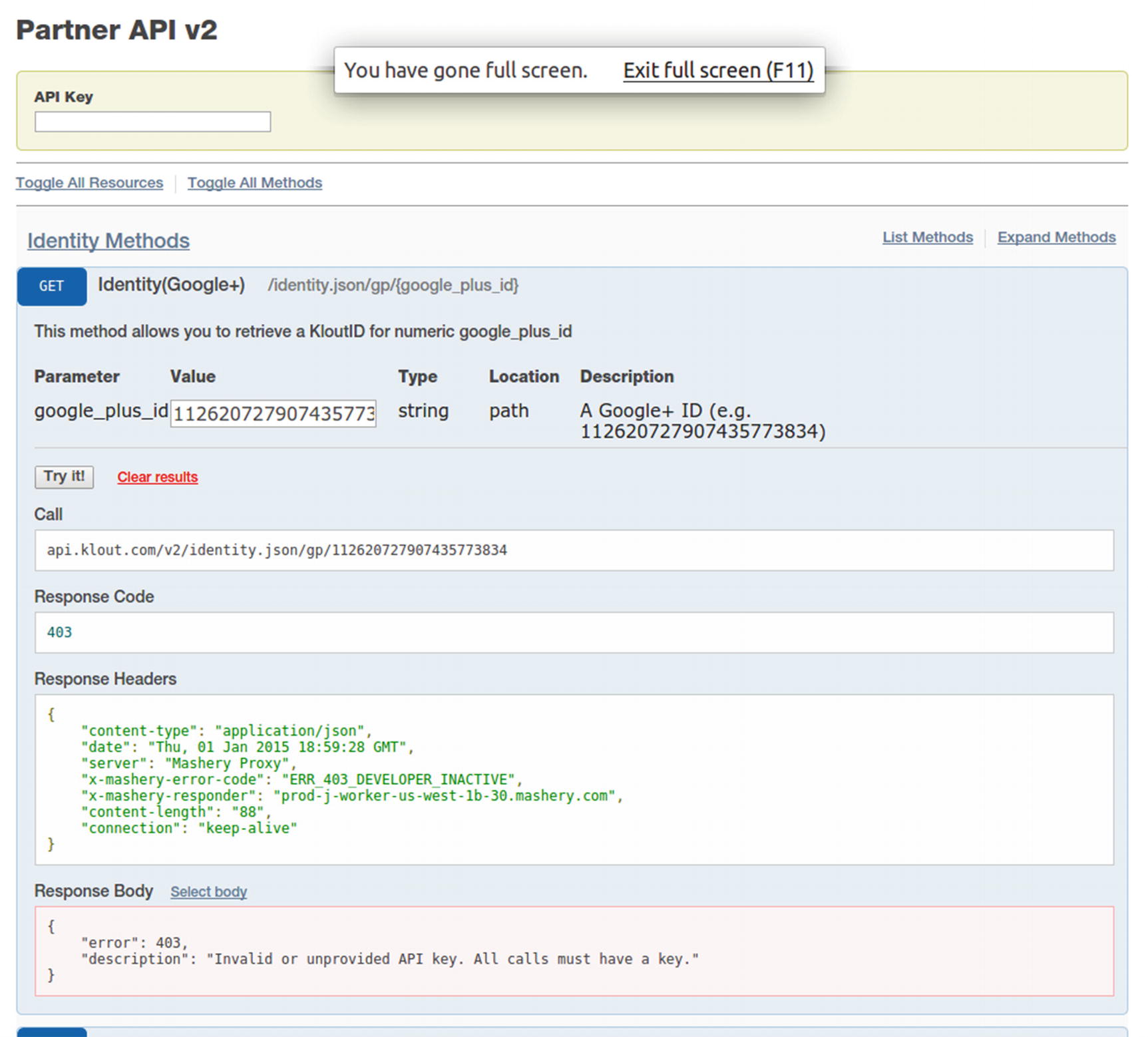This screenshot has height=1037, width=1148.
Task: Click the blue GET badge for Identity(Google+)
Action: tap(52, 286)
